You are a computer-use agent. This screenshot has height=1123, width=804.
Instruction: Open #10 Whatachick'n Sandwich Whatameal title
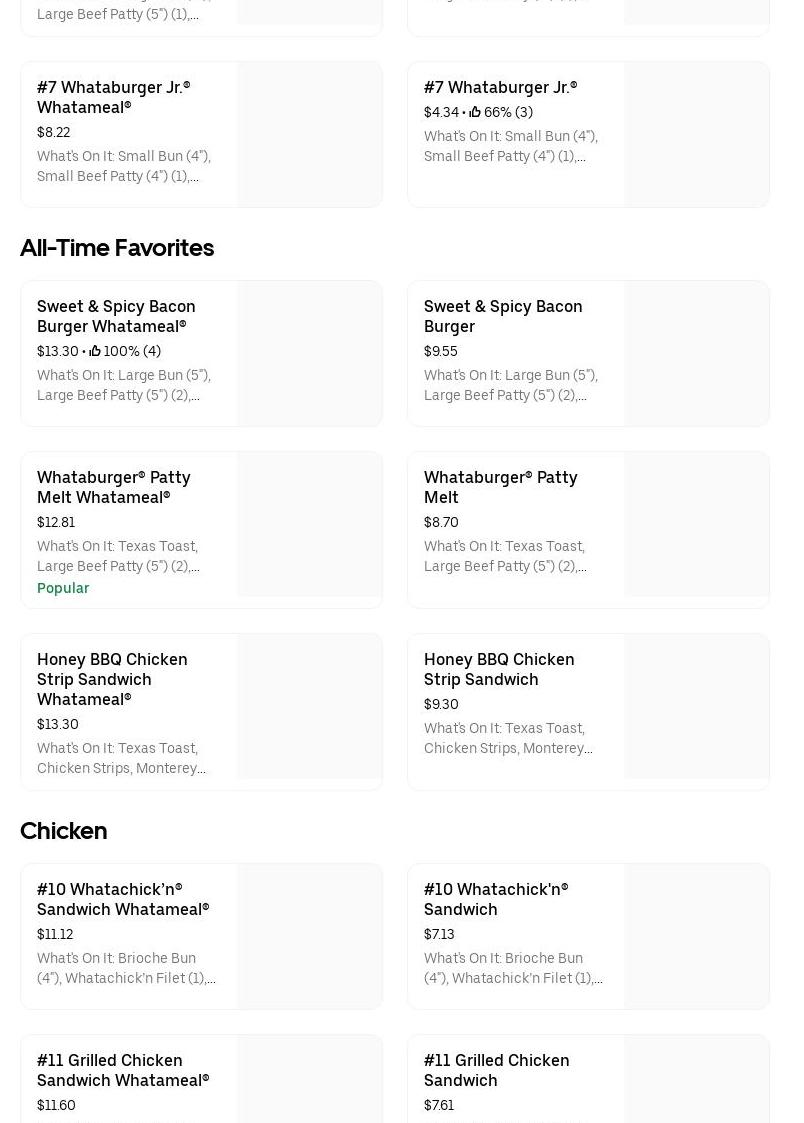coord(122,899)
